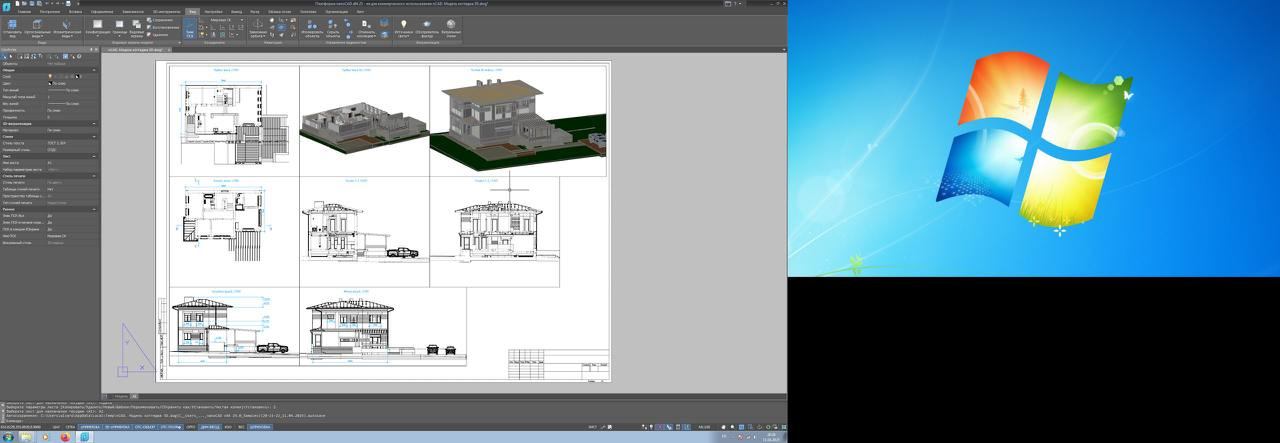
Task: Toggle 3D оПРИВЯЗКА in status bar
Action: click(x=117, y=426)
